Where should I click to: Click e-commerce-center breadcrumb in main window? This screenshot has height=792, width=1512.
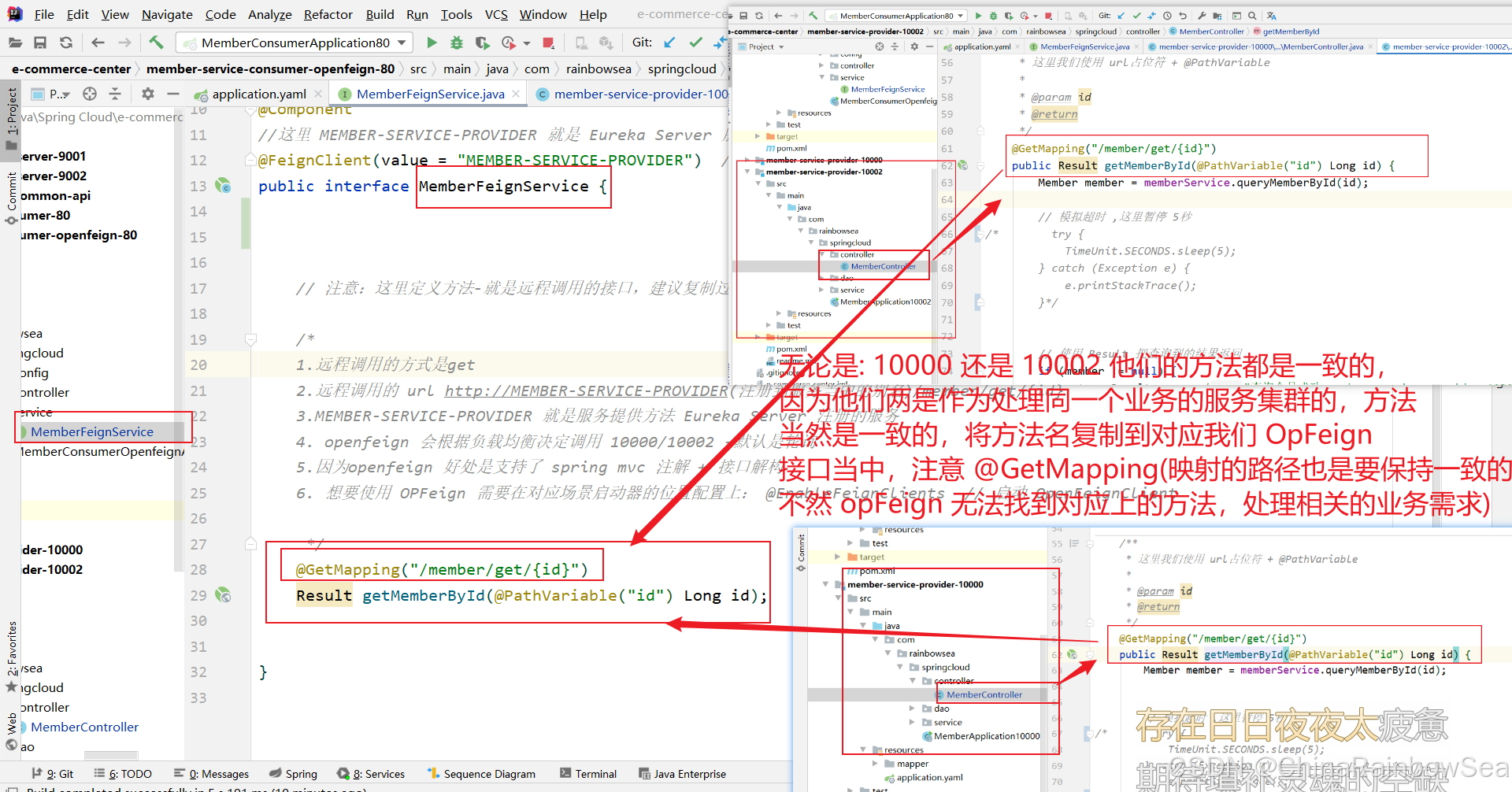click(x=71, y=69)
